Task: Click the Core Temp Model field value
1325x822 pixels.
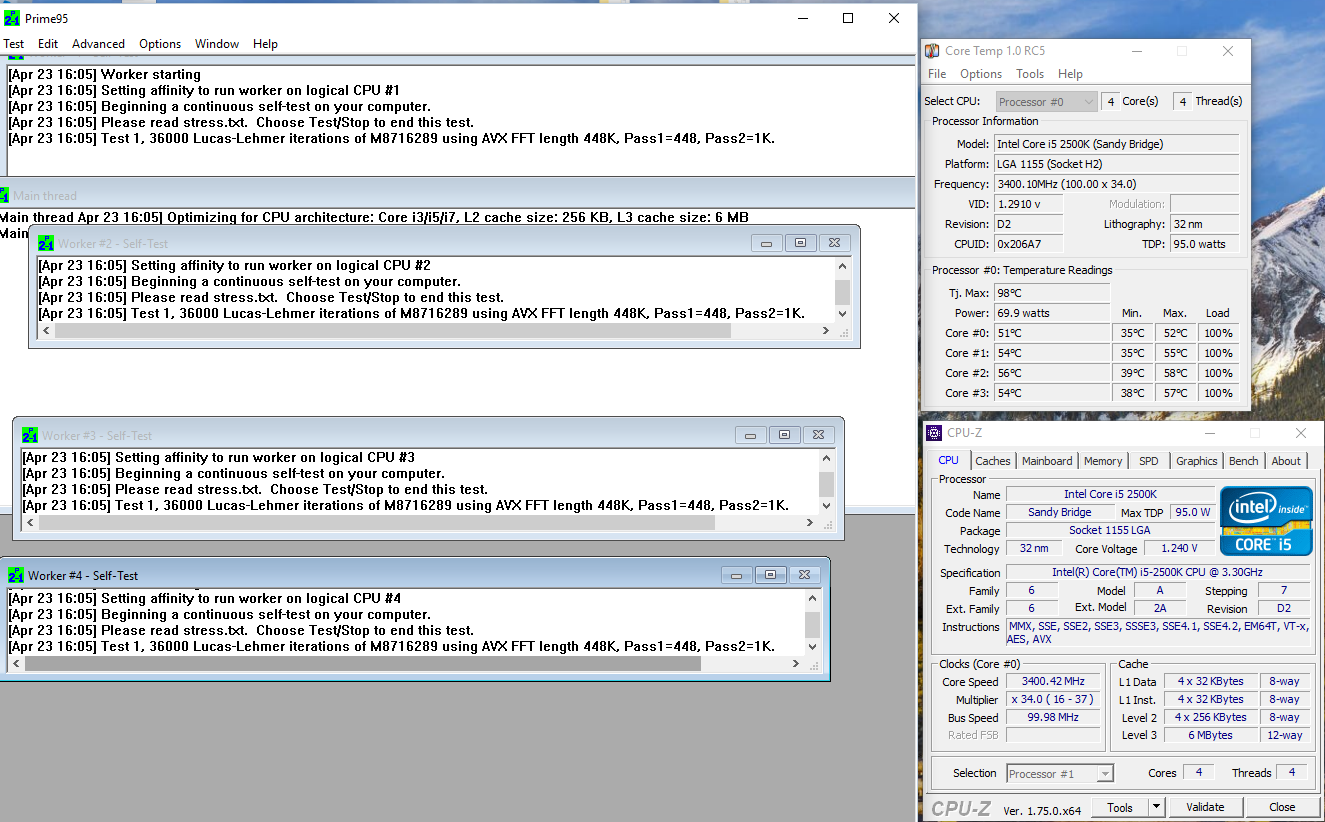Action: [1117, 144]
